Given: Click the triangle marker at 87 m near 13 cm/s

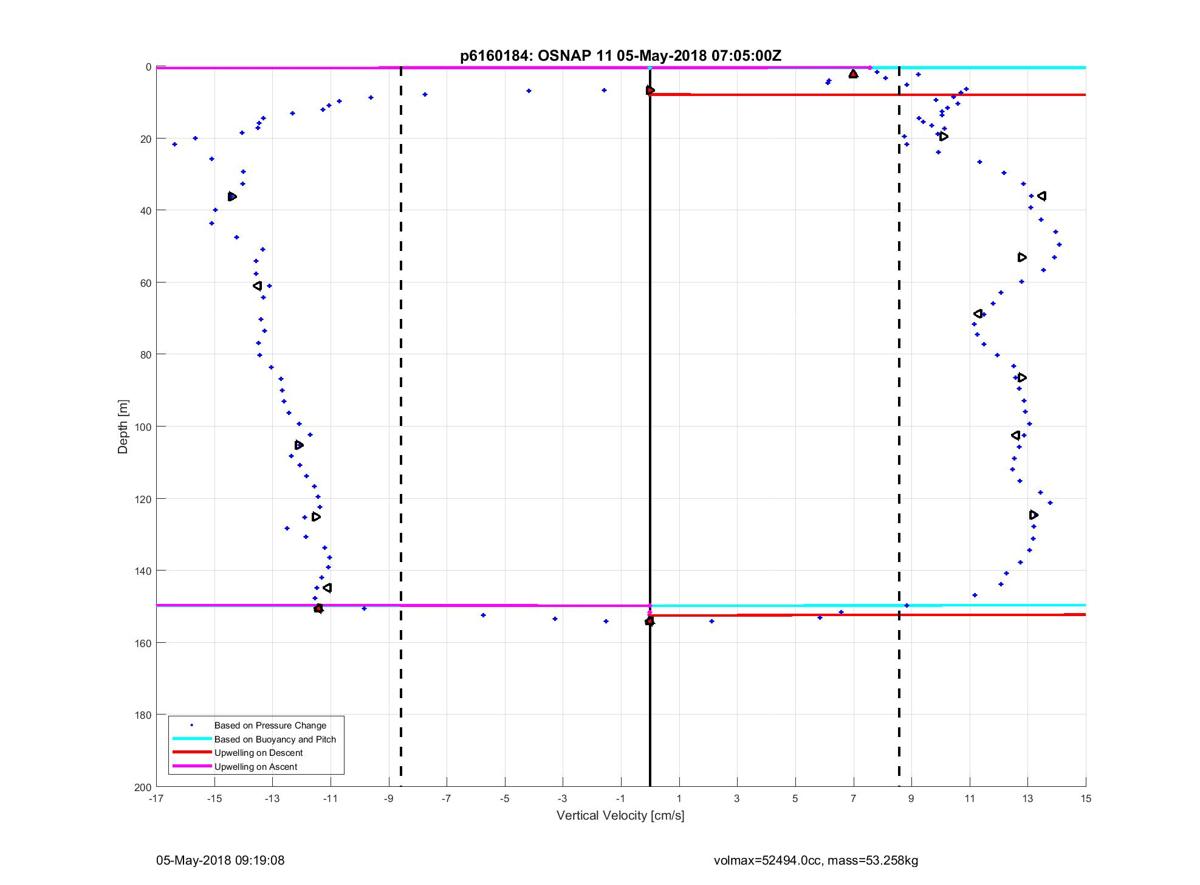Looking at the screenshot, I should [1021, 378].
